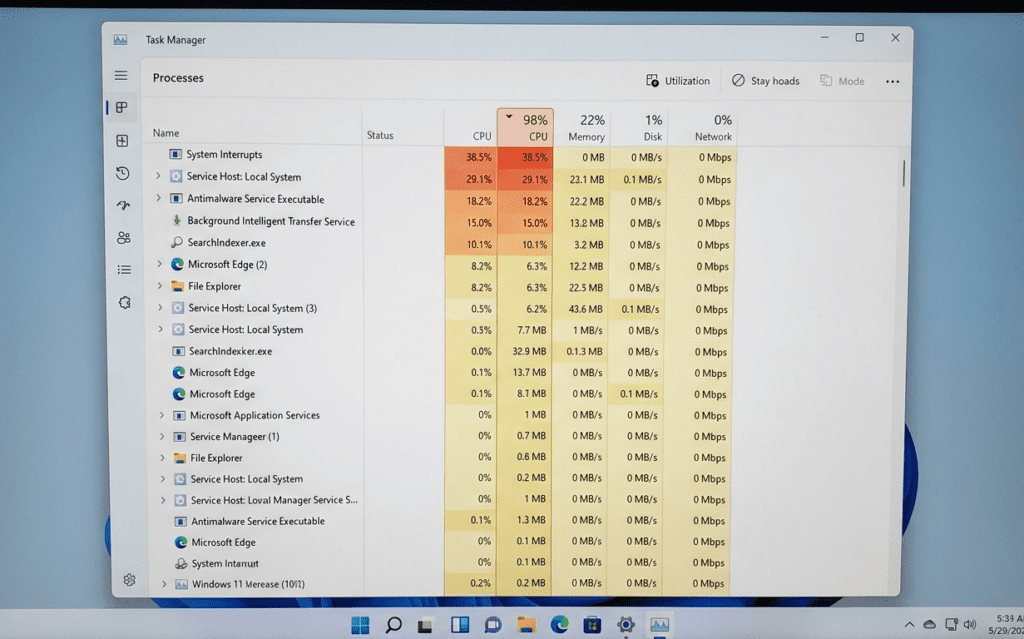Screen dimensions: 1024x639
Task: Open the Details list icon in the sidebar
Action: click(x=124, y=270)
